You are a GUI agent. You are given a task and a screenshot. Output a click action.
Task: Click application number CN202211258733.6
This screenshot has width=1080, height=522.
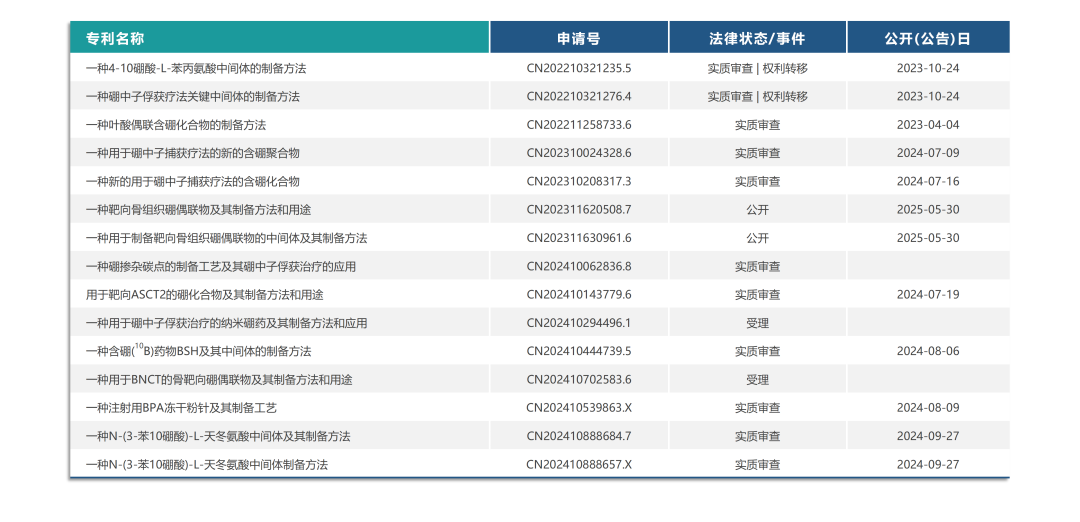(x=579, y=125)
